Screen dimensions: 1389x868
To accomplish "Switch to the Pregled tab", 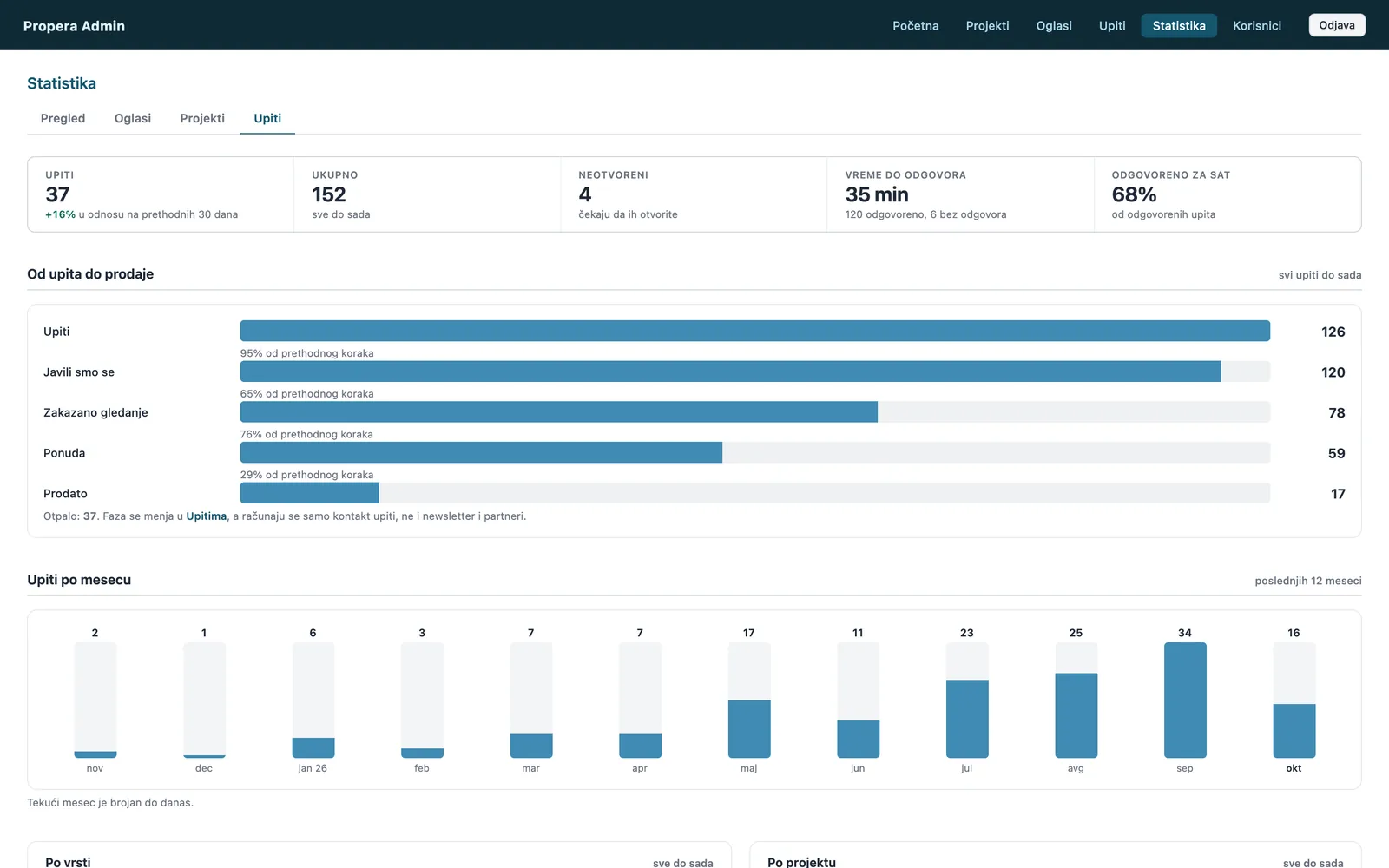I will 63,118.
